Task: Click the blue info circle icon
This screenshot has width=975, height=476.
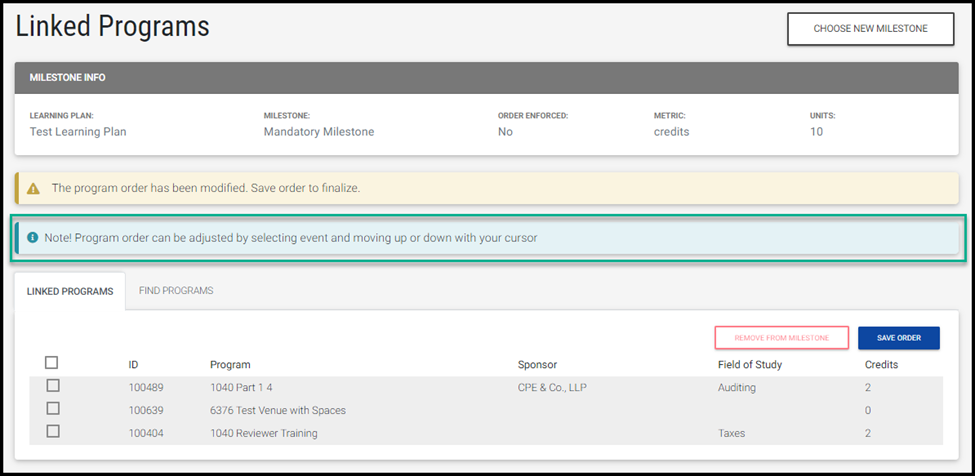Action: point(33,238)
